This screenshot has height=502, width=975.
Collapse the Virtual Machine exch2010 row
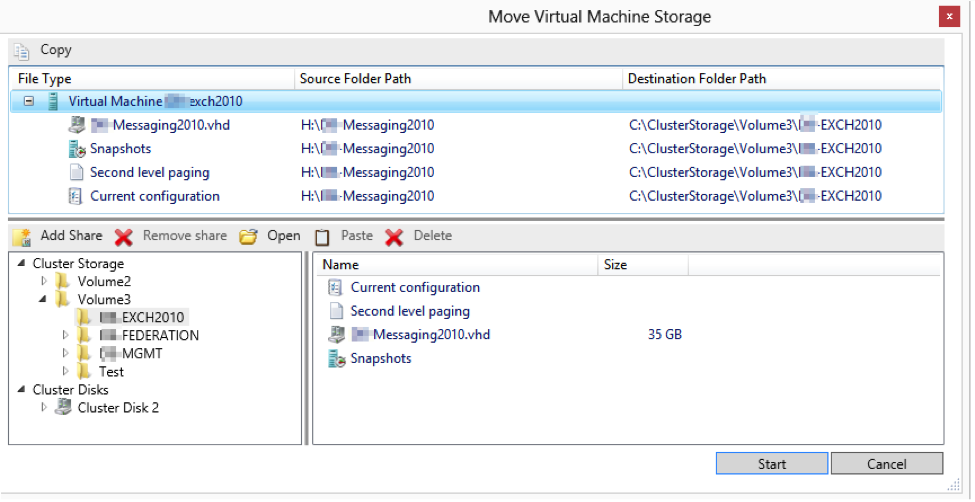coord(29,101)
